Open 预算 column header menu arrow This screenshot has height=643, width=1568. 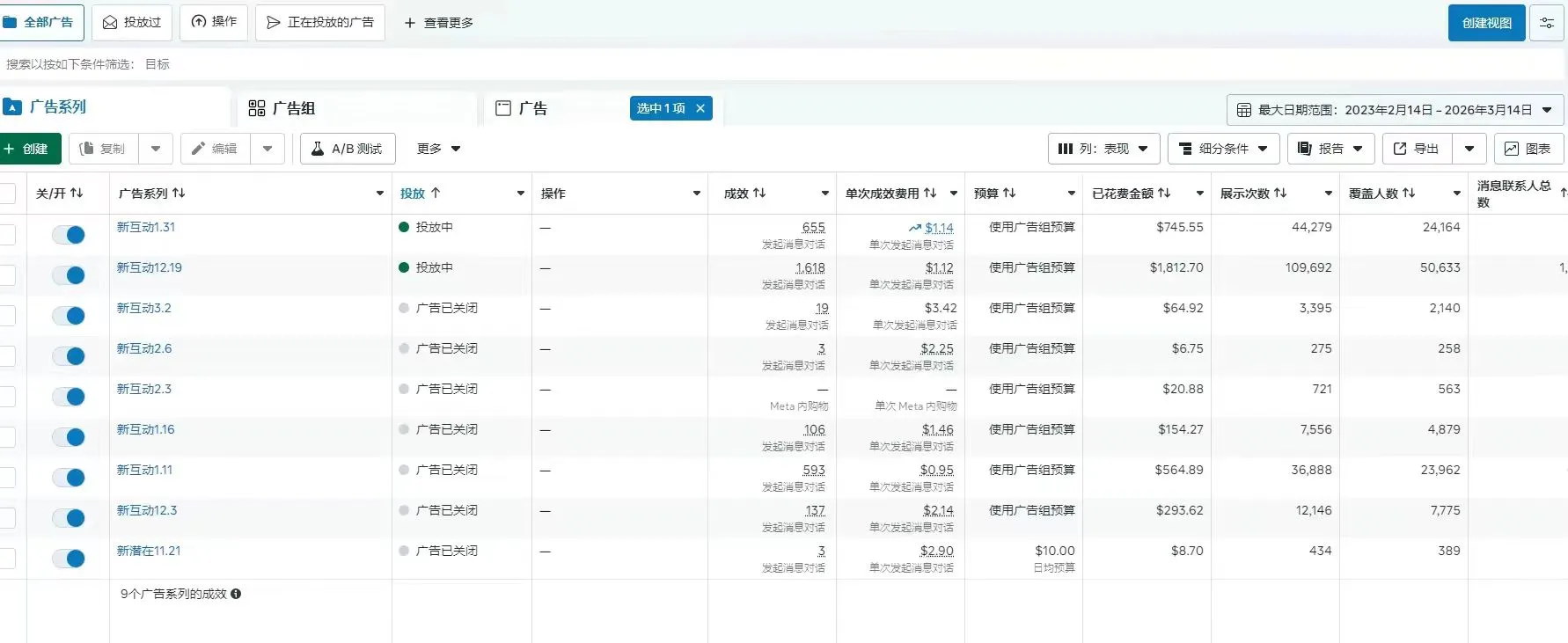point(1072,194)
